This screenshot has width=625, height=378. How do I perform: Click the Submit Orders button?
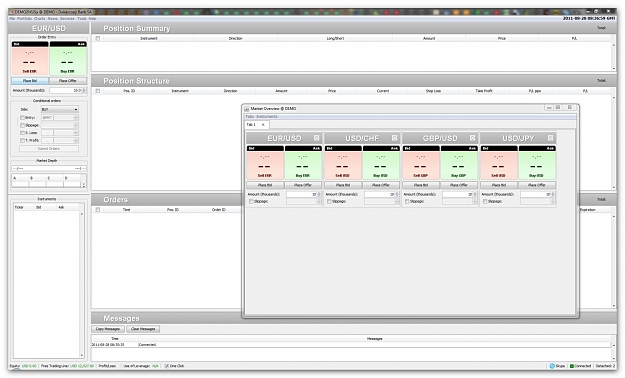49,149
